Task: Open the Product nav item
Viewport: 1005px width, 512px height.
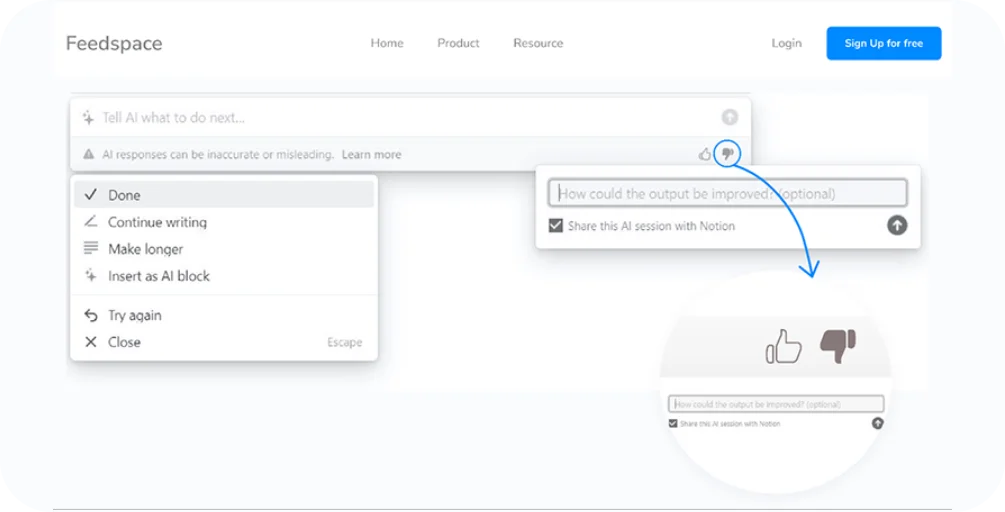Action: [458, 43]
